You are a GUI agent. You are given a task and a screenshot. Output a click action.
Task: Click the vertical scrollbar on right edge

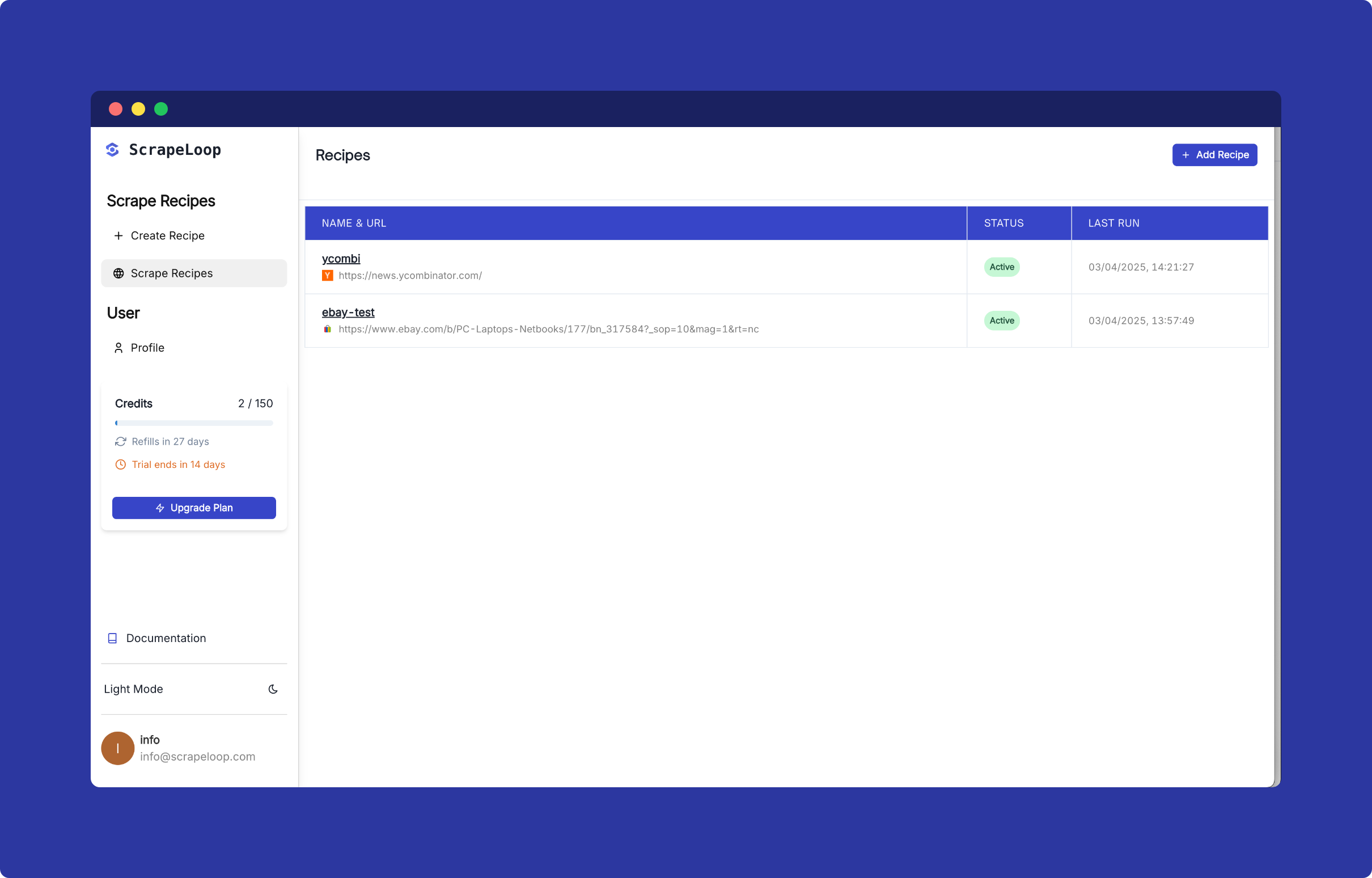tap(1277, 457)
